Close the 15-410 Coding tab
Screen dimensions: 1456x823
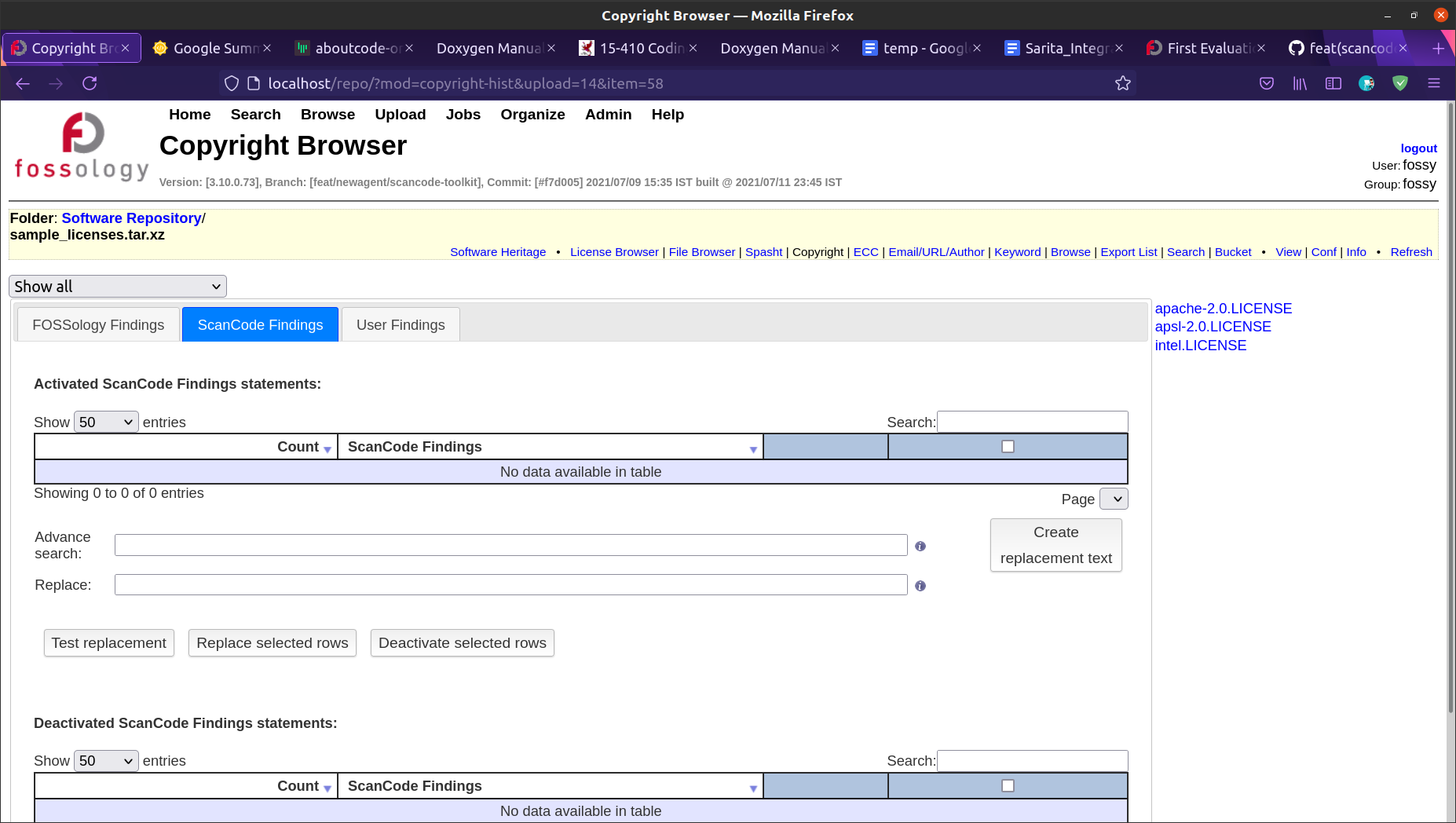point(693,48)
